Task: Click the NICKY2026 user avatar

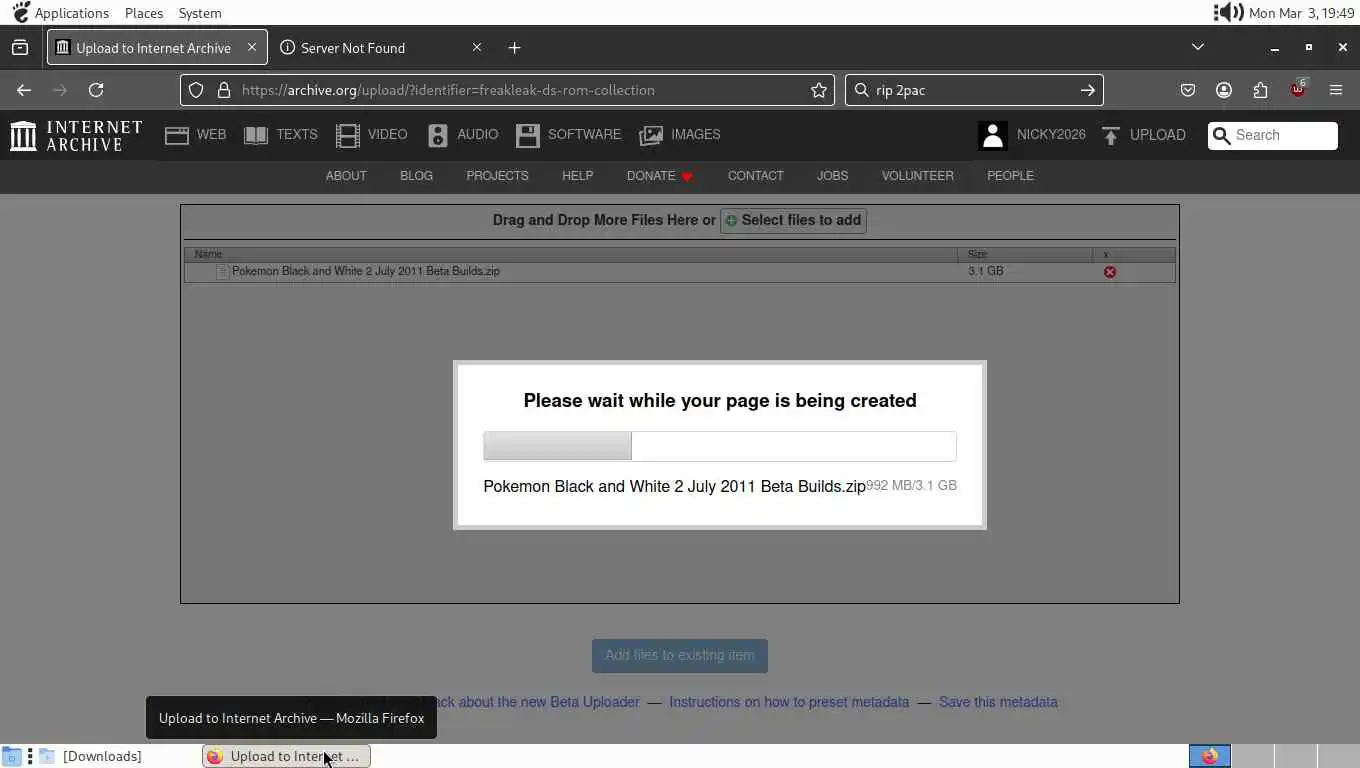Action: [992, 135]
